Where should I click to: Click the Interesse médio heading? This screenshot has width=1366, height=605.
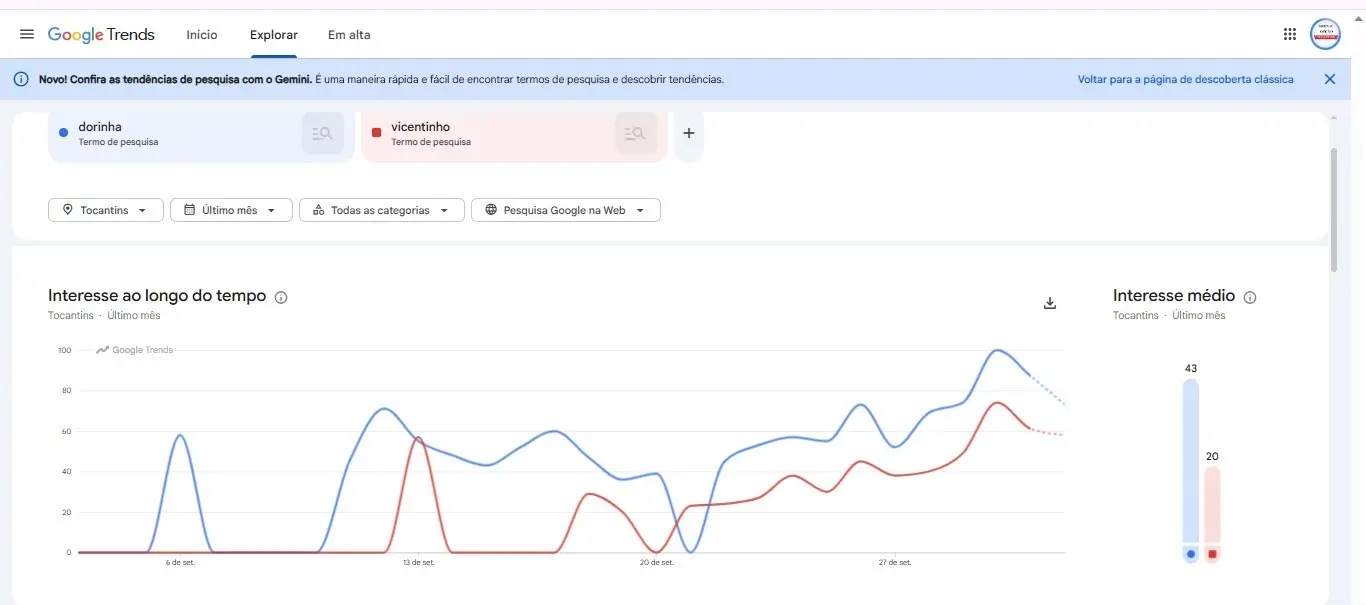(x=1174, y=296)
